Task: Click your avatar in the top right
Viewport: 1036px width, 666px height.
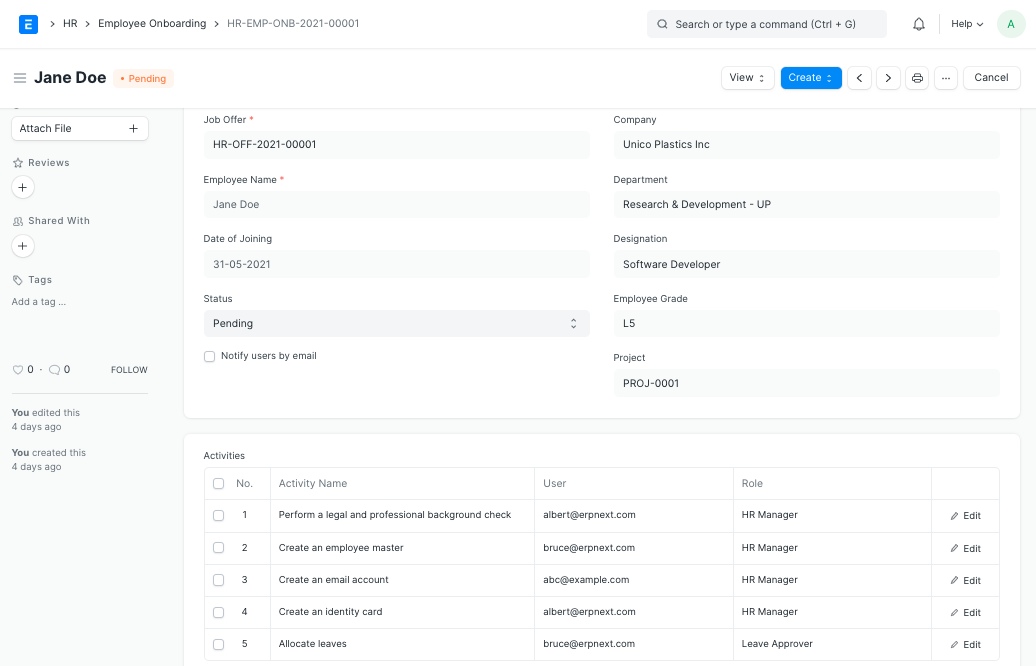Action: pyautogui.click(x=1011, y=23)
